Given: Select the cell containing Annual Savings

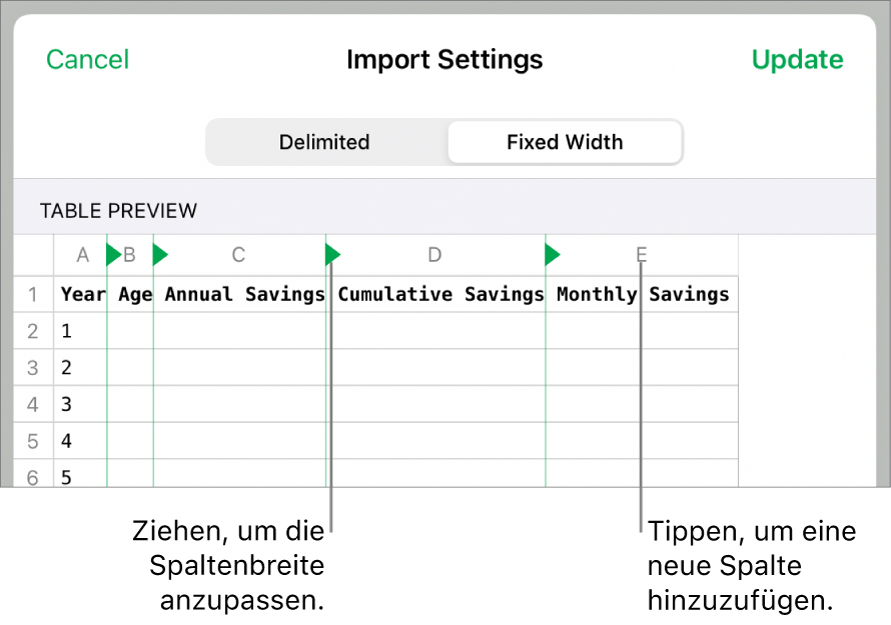Looking at the screenshot, I should tap(247, 294).
